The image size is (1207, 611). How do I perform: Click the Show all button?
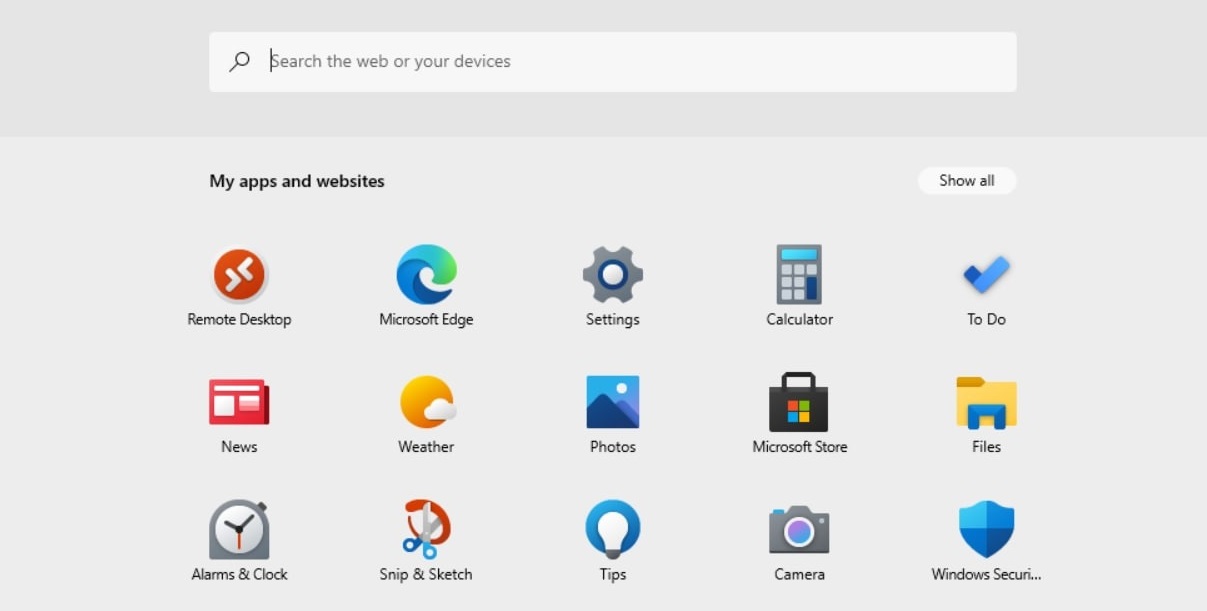point(967,181)
